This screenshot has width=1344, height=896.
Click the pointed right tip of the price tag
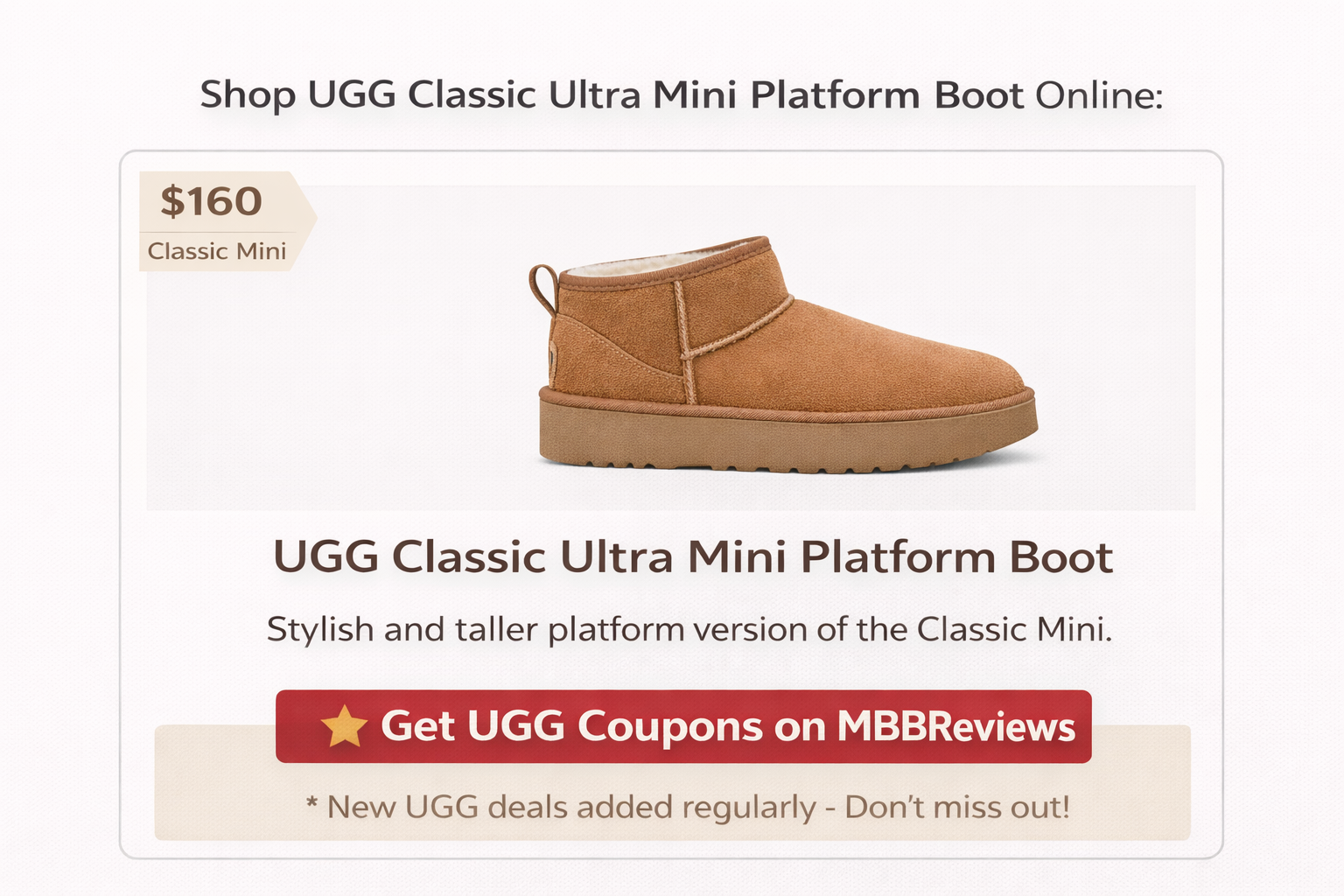click(311, 214)
